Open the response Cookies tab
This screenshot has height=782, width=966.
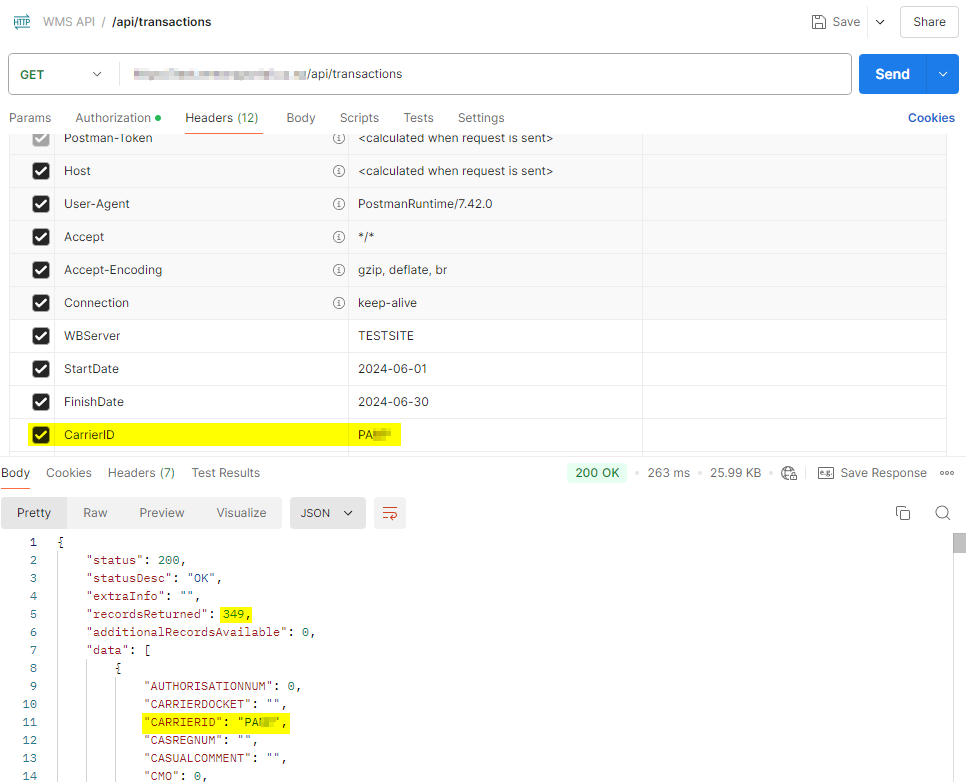[69, 473]
